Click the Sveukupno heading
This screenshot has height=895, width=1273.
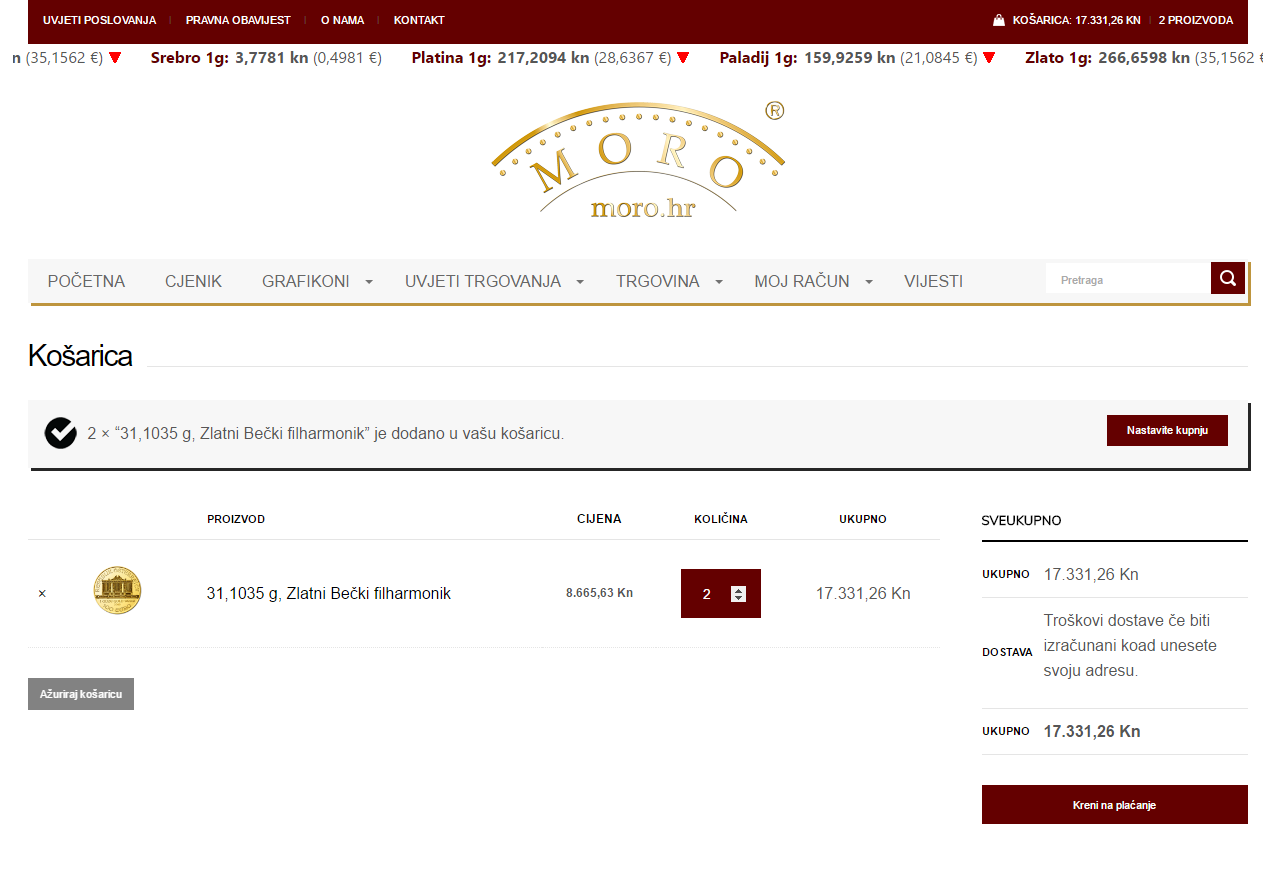pyautogui.click(x=1022, y=521)
